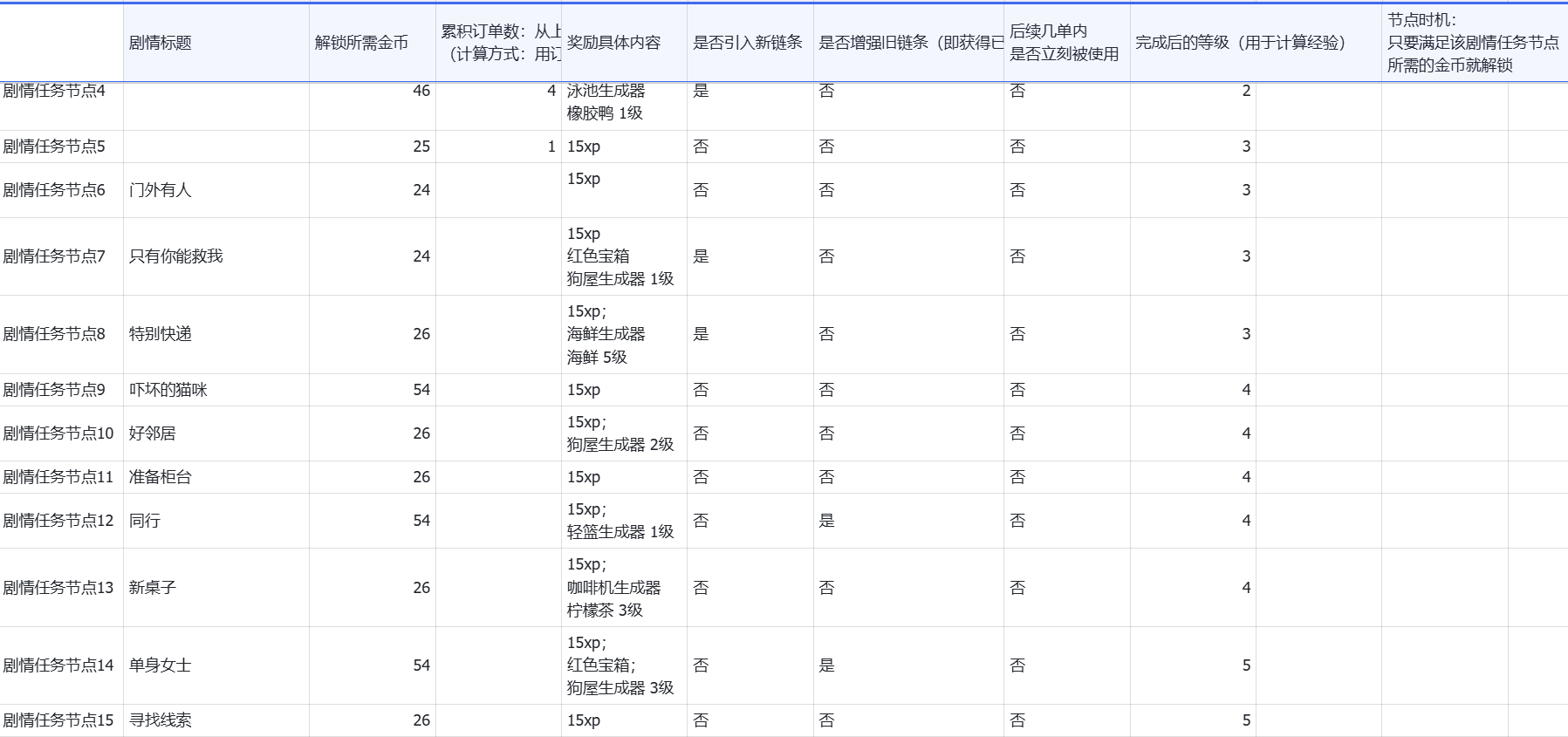This screenshot has height=737, width=1568.
Task: Click reward cell containing 柠檬茶 3级
Action: (x=624, y=588)
